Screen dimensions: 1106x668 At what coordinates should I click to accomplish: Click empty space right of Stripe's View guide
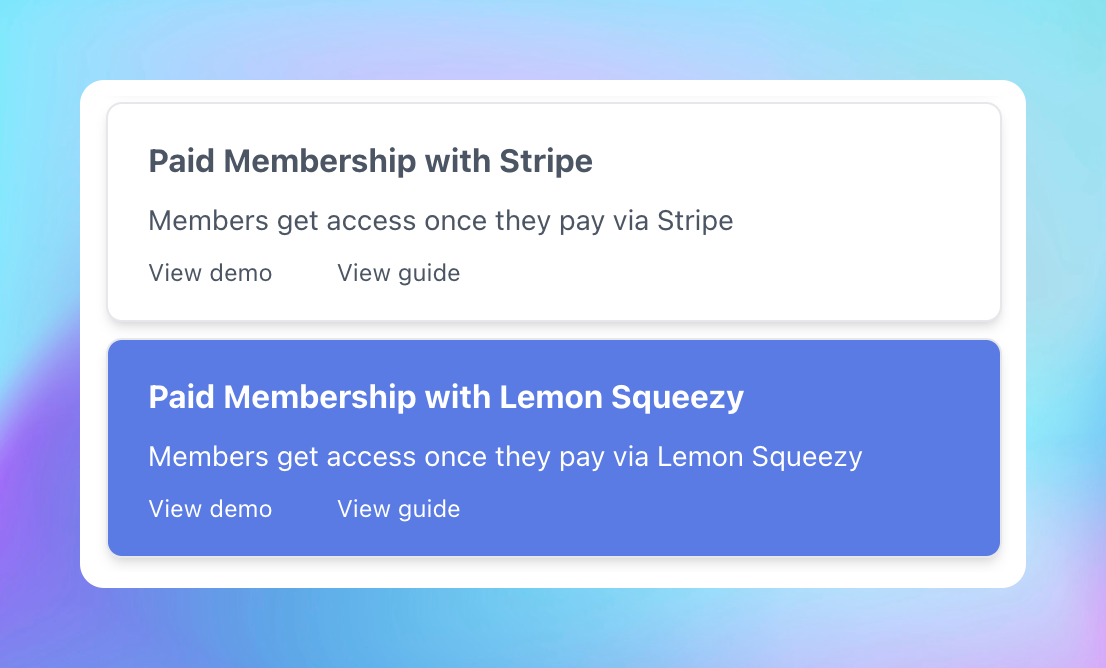coord(700,273)
